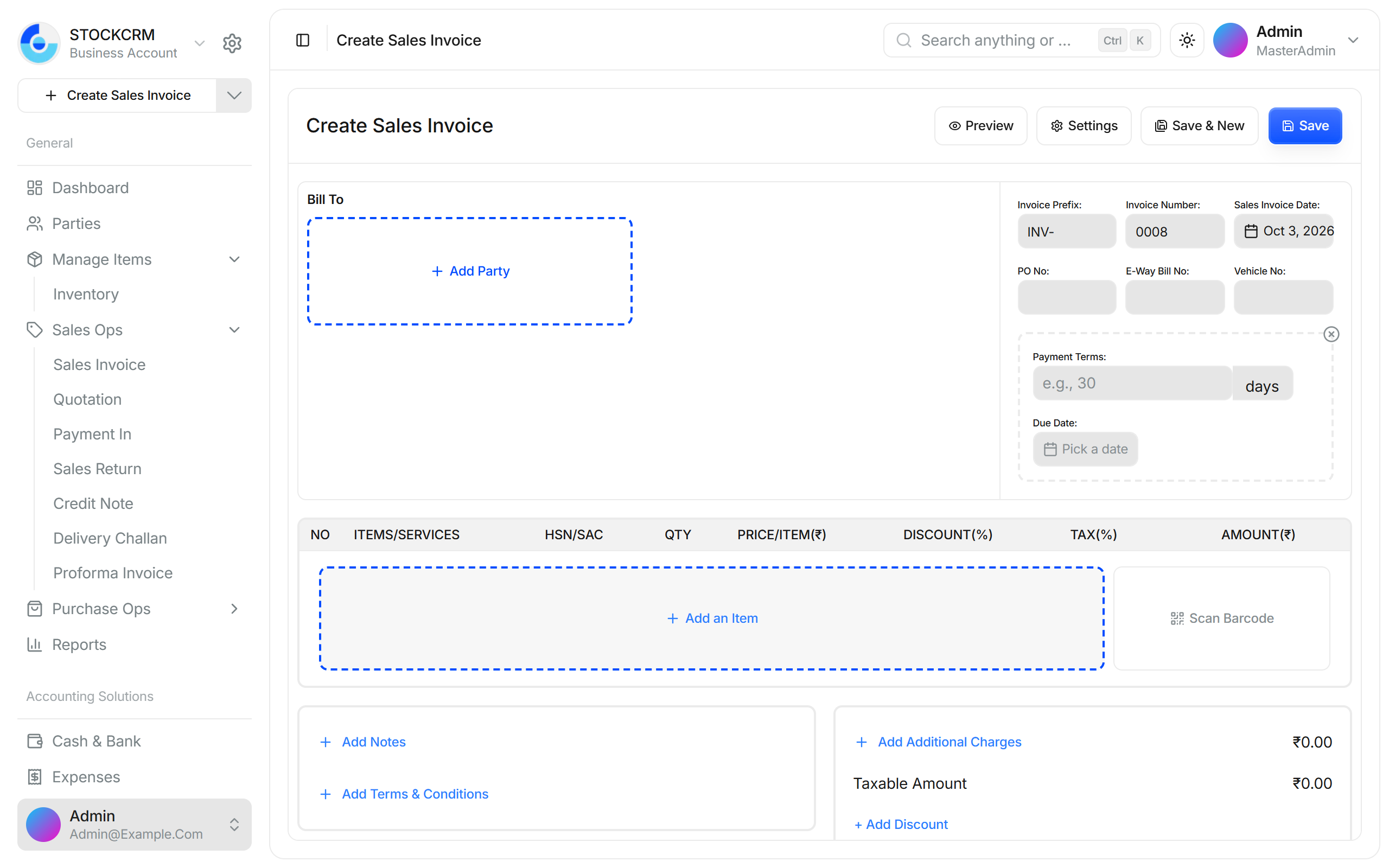Click the Admin avatar in top bar

(1230, 40)
